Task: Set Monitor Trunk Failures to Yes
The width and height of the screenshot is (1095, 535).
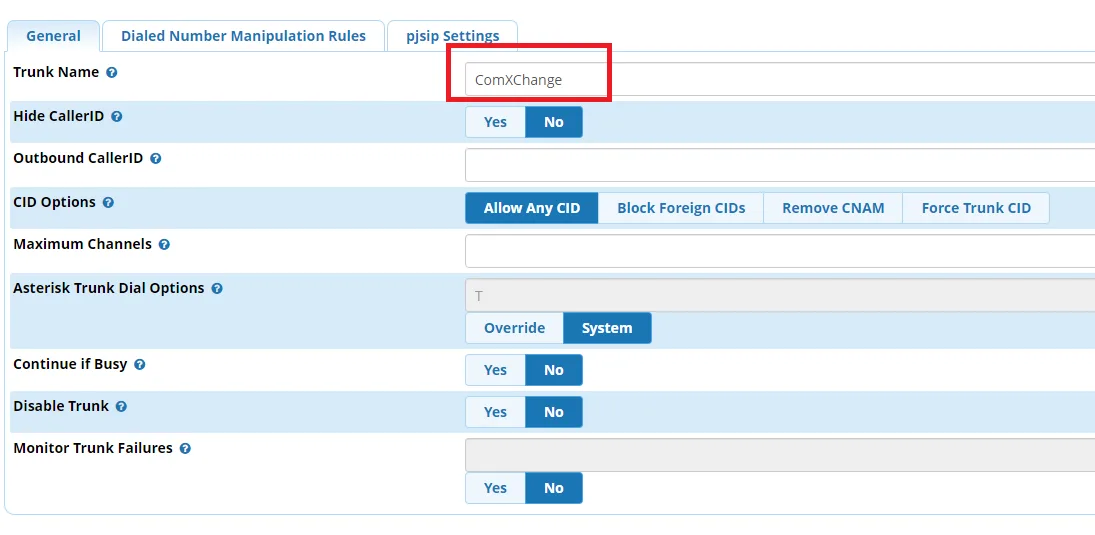Action: click(x=495, y=488)
